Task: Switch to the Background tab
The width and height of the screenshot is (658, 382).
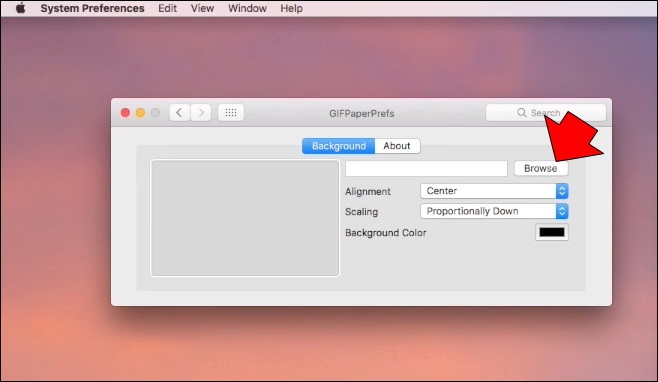Action: [338, 146]
